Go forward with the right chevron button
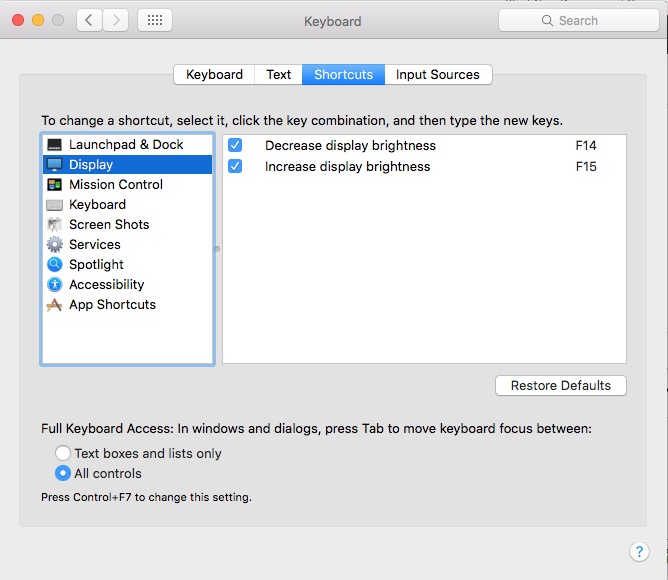 [x=115, y=20]
